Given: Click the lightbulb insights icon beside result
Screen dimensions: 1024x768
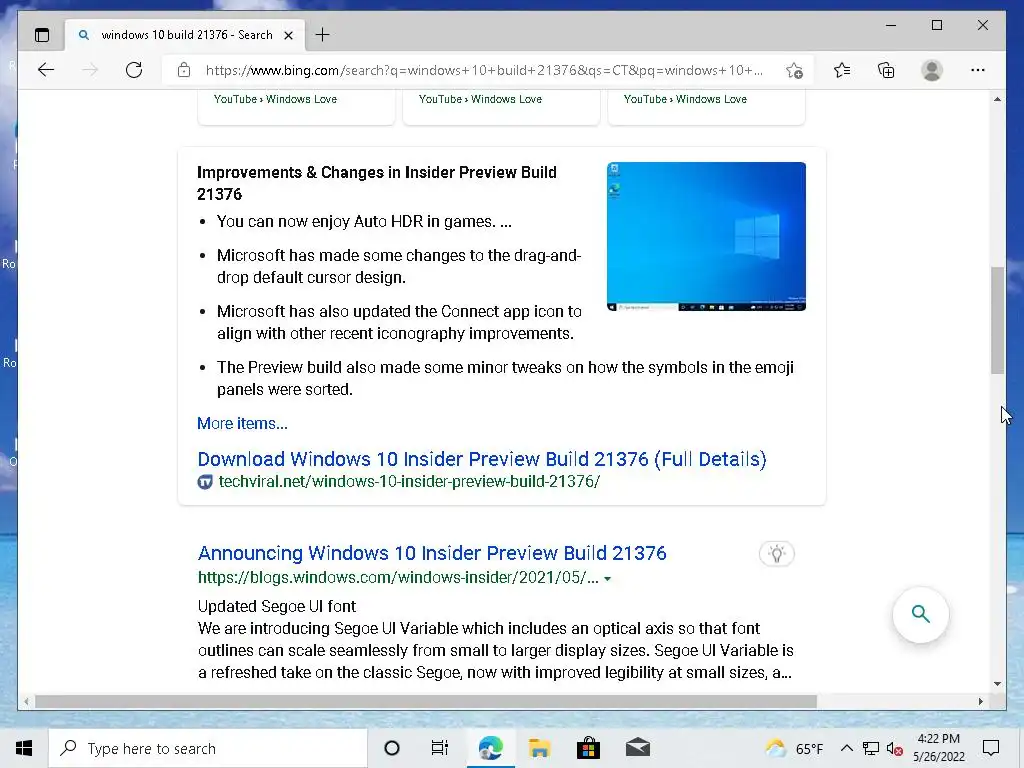Looking at the screenshot, I should [776, 554].
